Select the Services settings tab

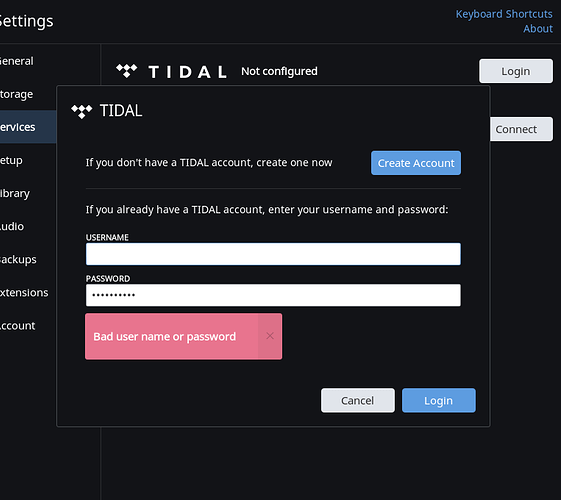coord(28,127)
